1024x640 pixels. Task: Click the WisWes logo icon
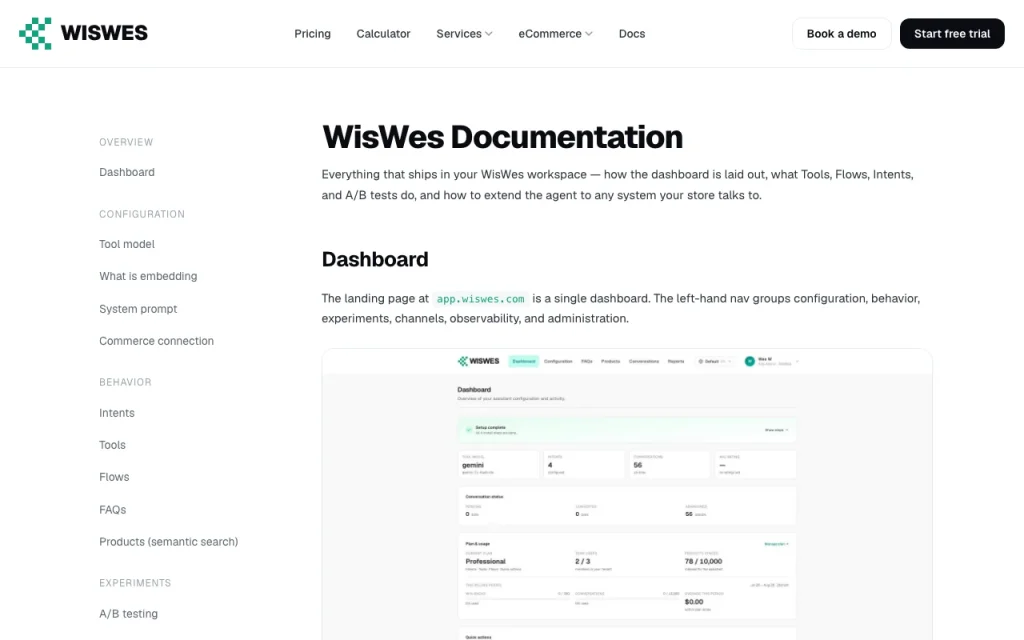[35, 33]
